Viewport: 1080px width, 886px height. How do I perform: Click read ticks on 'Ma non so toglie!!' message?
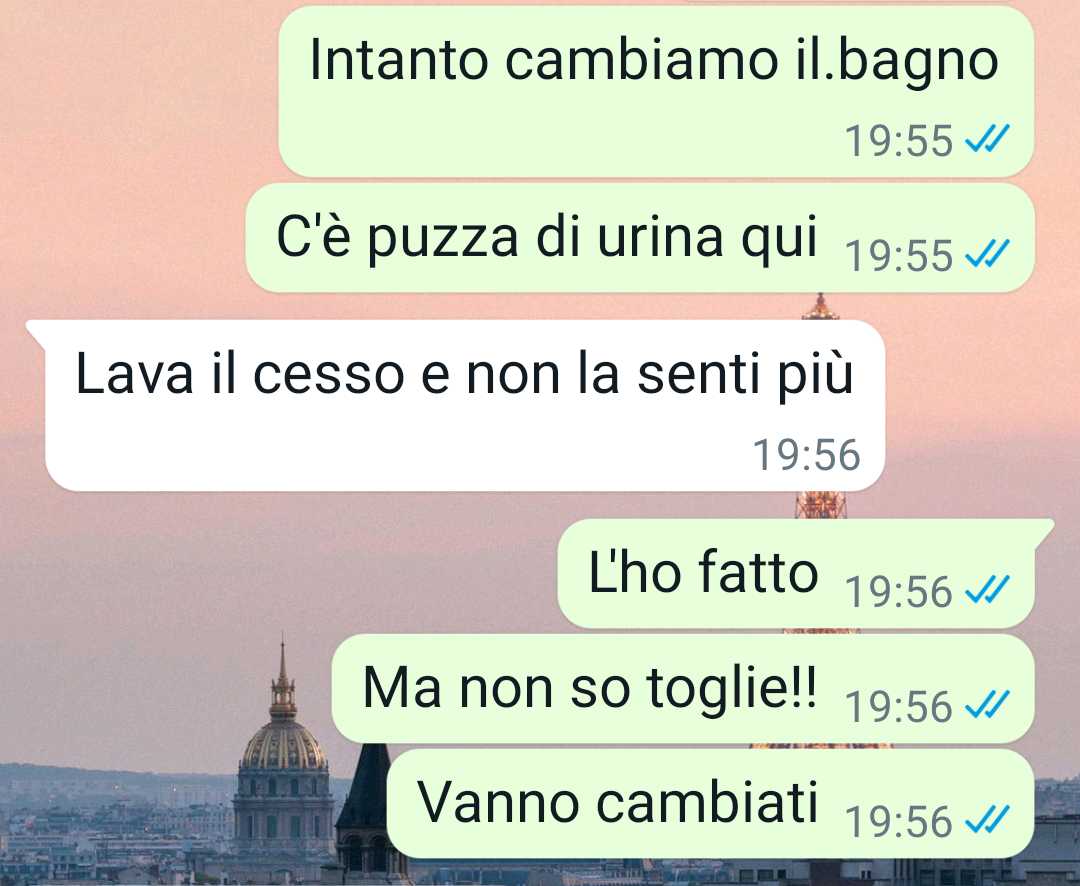[x=987, y=705]
